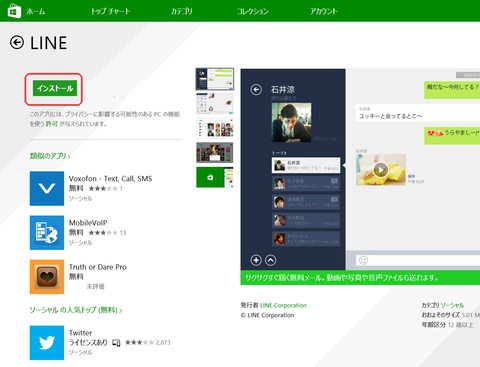Expand the 類似のアプリ section
The width and height of the screenshot is (480, 367).
(50, 156)
